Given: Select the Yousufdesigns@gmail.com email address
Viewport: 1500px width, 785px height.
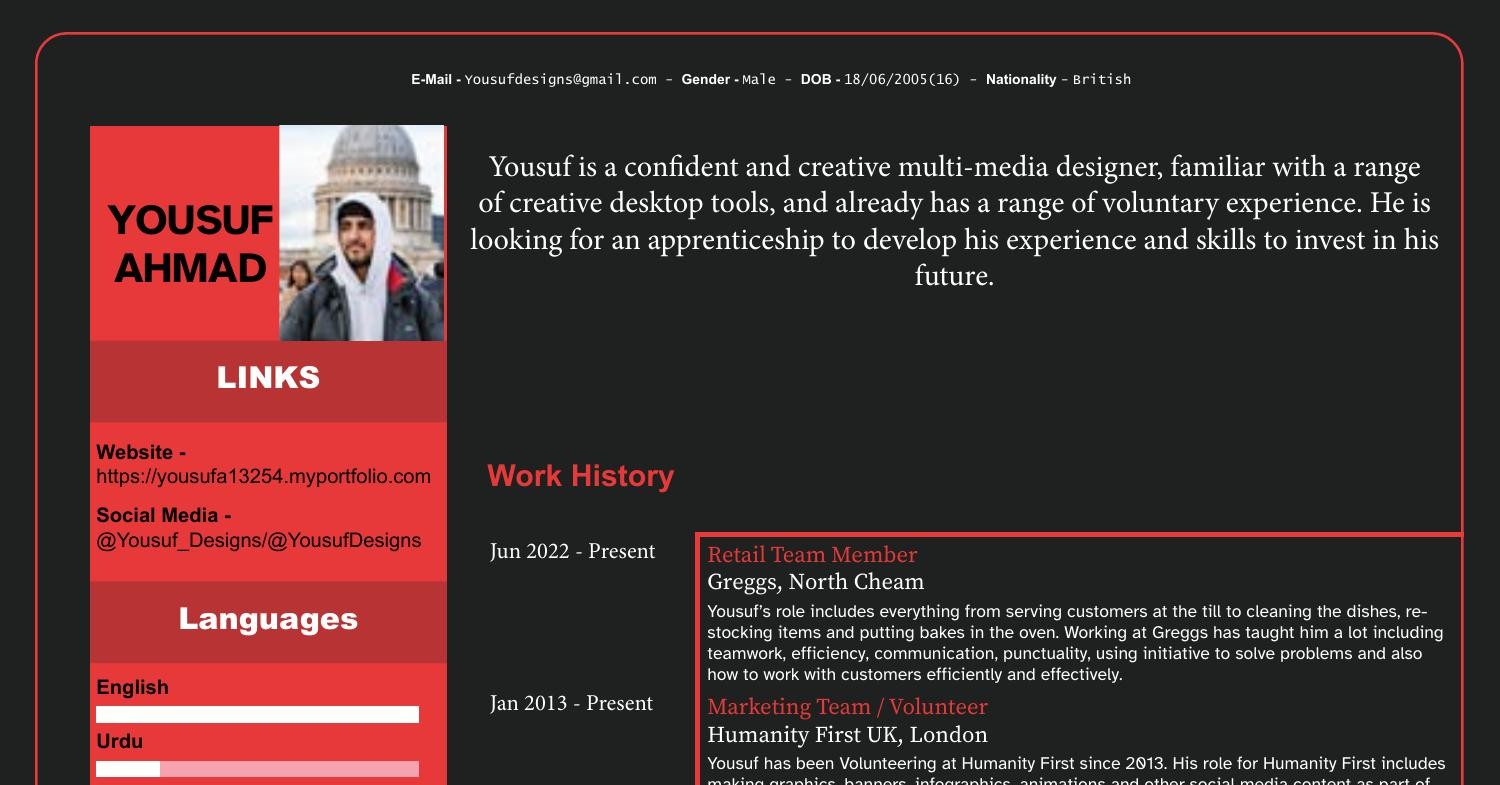Looking at the screenshot, I should [x=560, y=79].
